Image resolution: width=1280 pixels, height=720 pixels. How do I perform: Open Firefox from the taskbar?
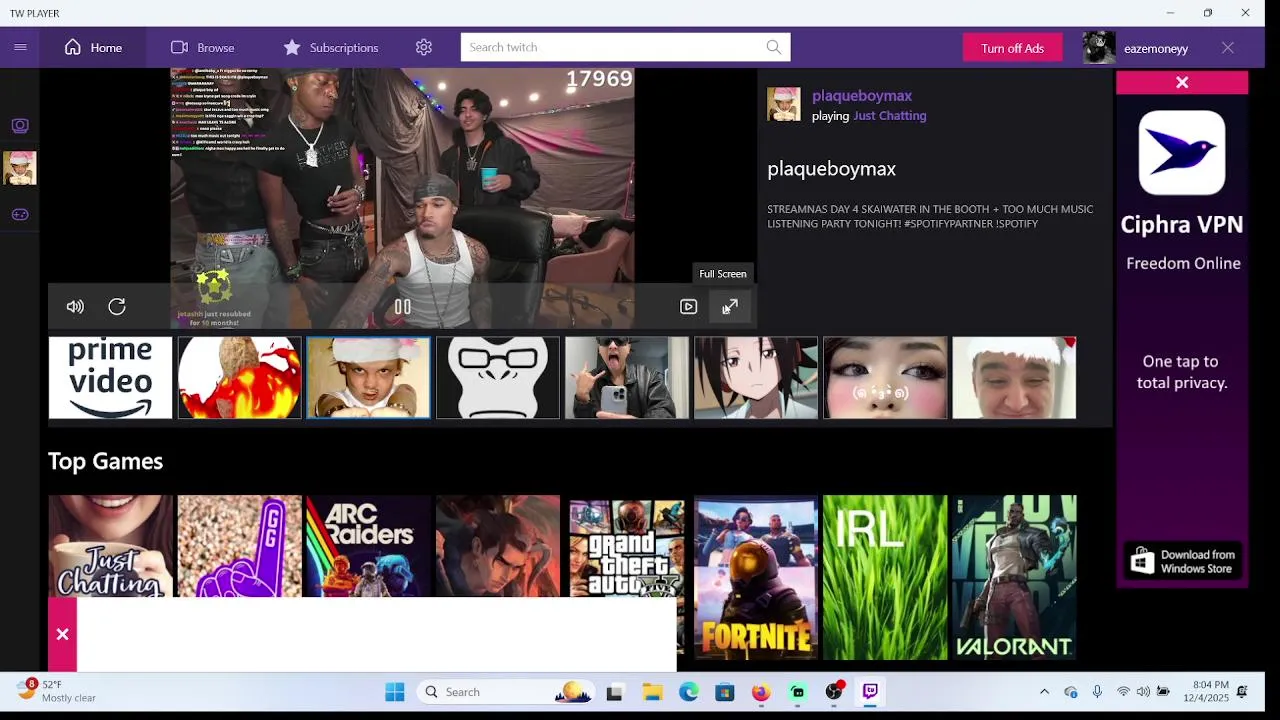tap(761, 692)
